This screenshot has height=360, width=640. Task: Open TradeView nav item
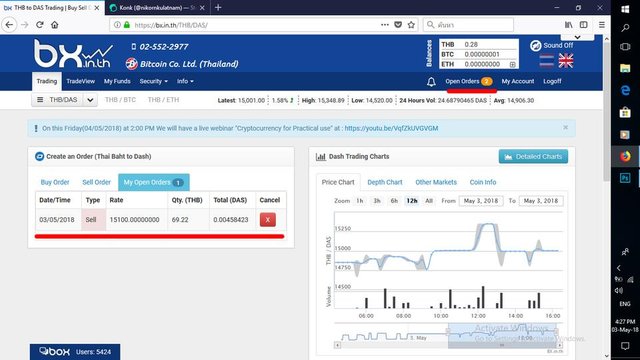[80, 81]
